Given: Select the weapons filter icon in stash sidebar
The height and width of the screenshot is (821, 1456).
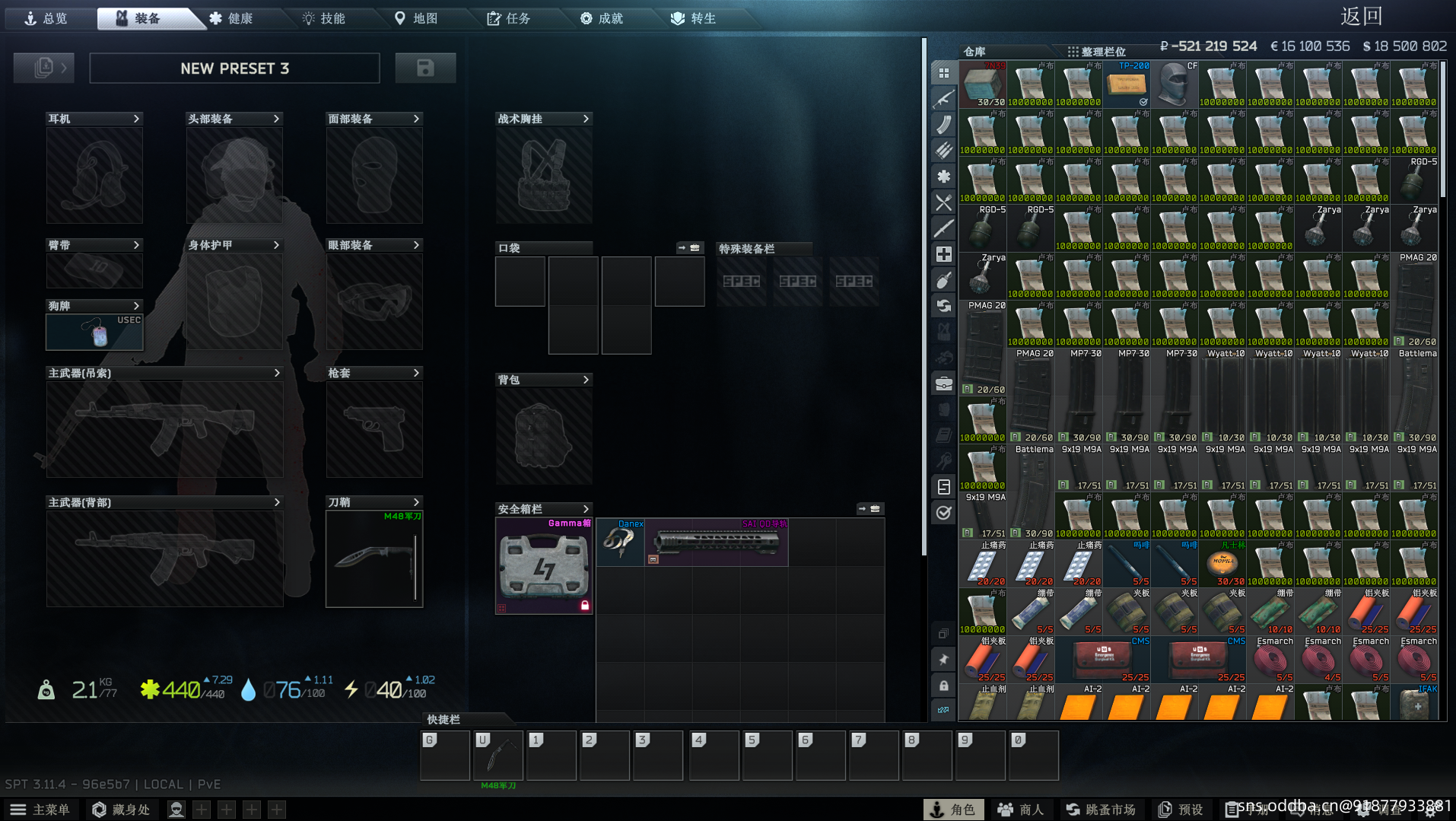Looking at the screenshot, I should click(943, 99).
